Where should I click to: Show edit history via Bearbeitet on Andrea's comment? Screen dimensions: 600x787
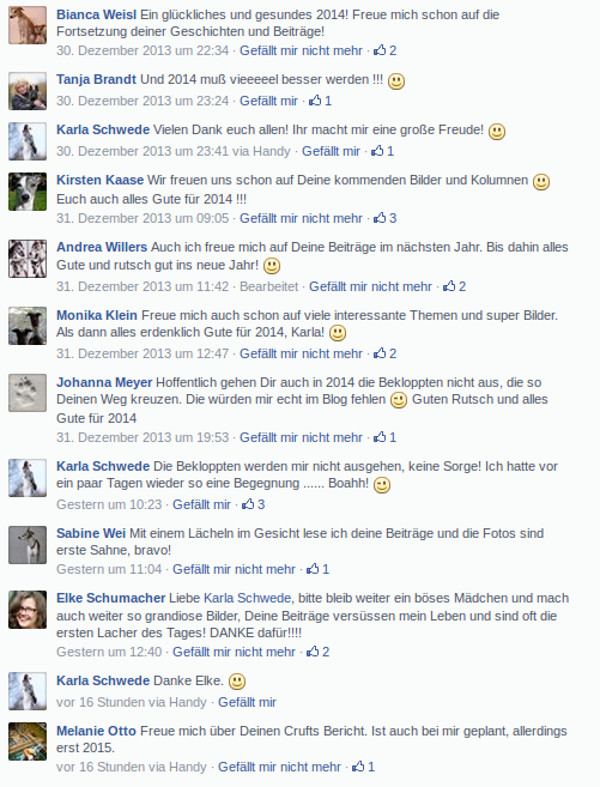(x=269, y=286)
